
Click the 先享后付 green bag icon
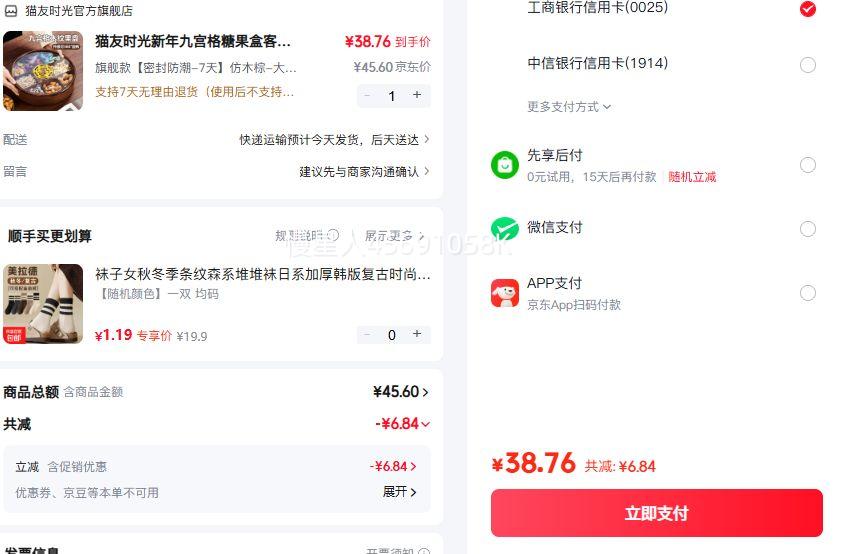505,165
